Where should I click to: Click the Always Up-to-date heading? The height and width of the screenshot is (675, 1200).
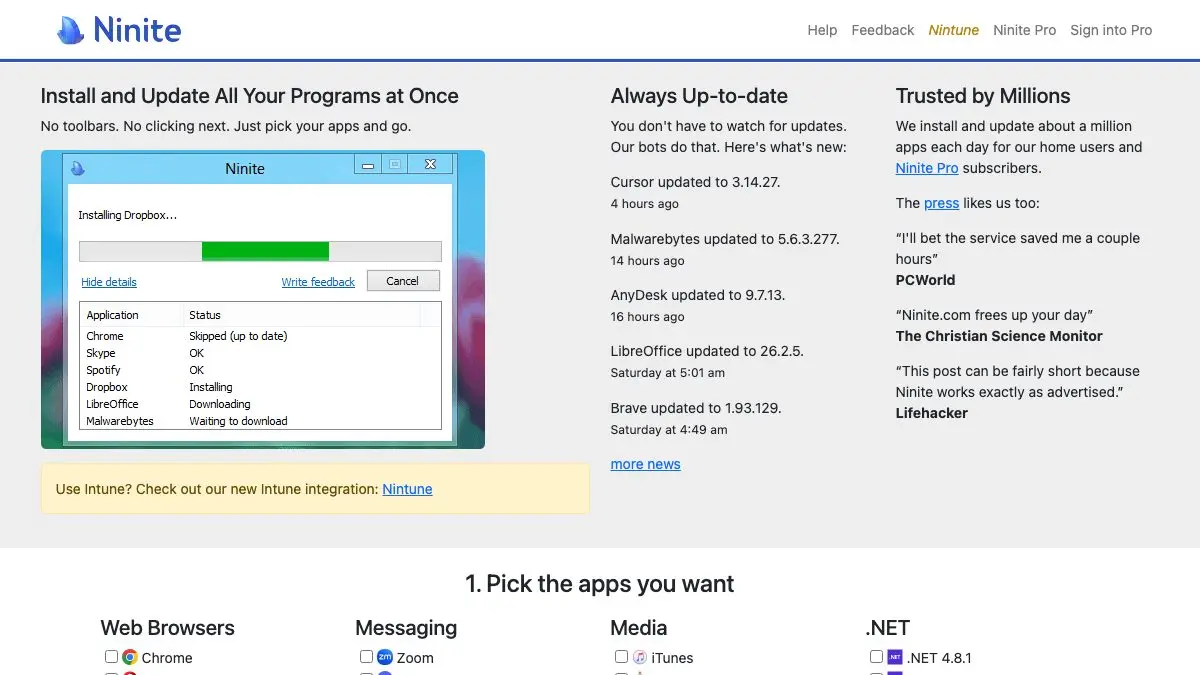tap(699, 96)
